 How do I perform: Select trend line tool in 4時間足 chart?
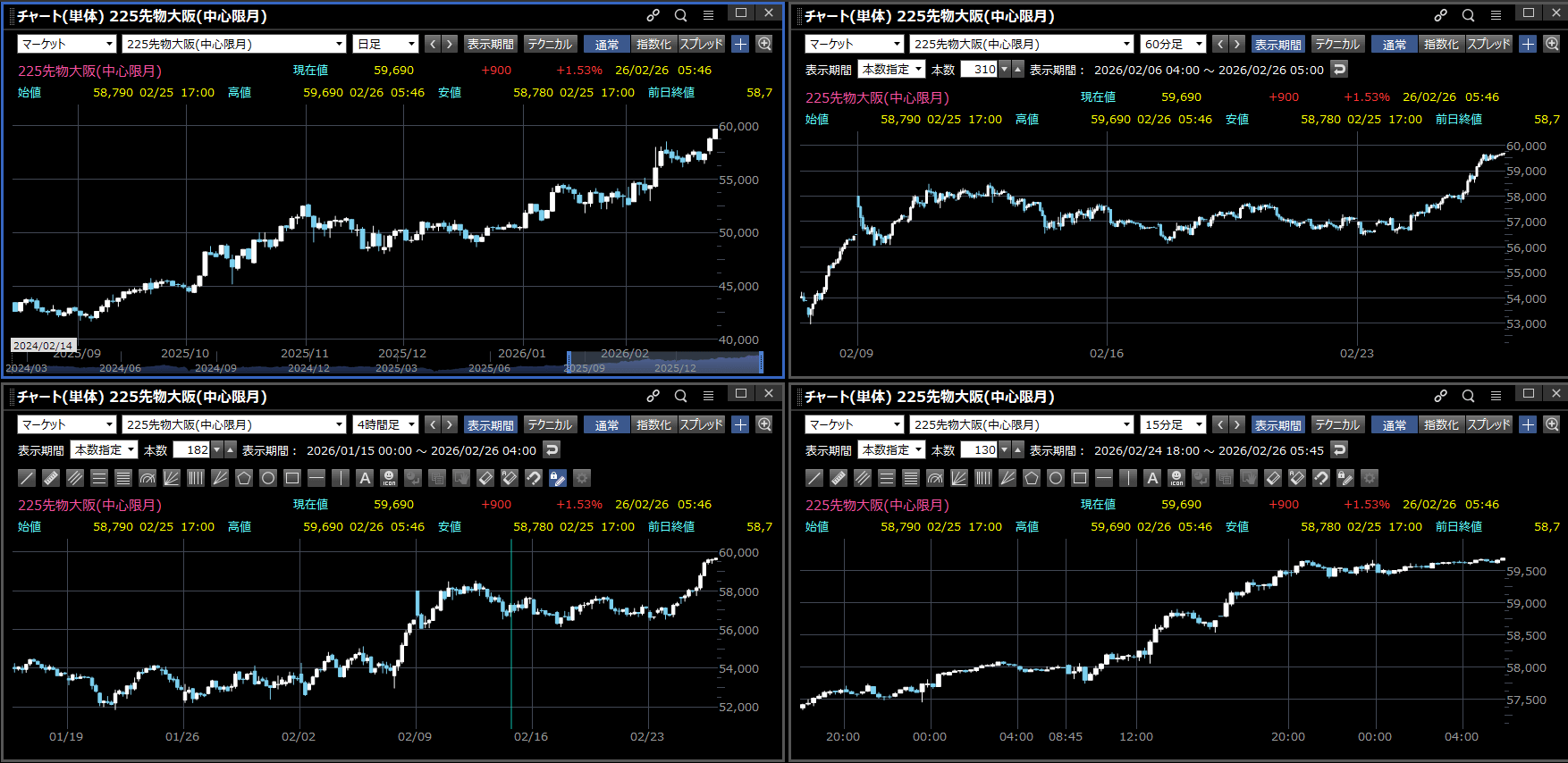tap(27, 478)
